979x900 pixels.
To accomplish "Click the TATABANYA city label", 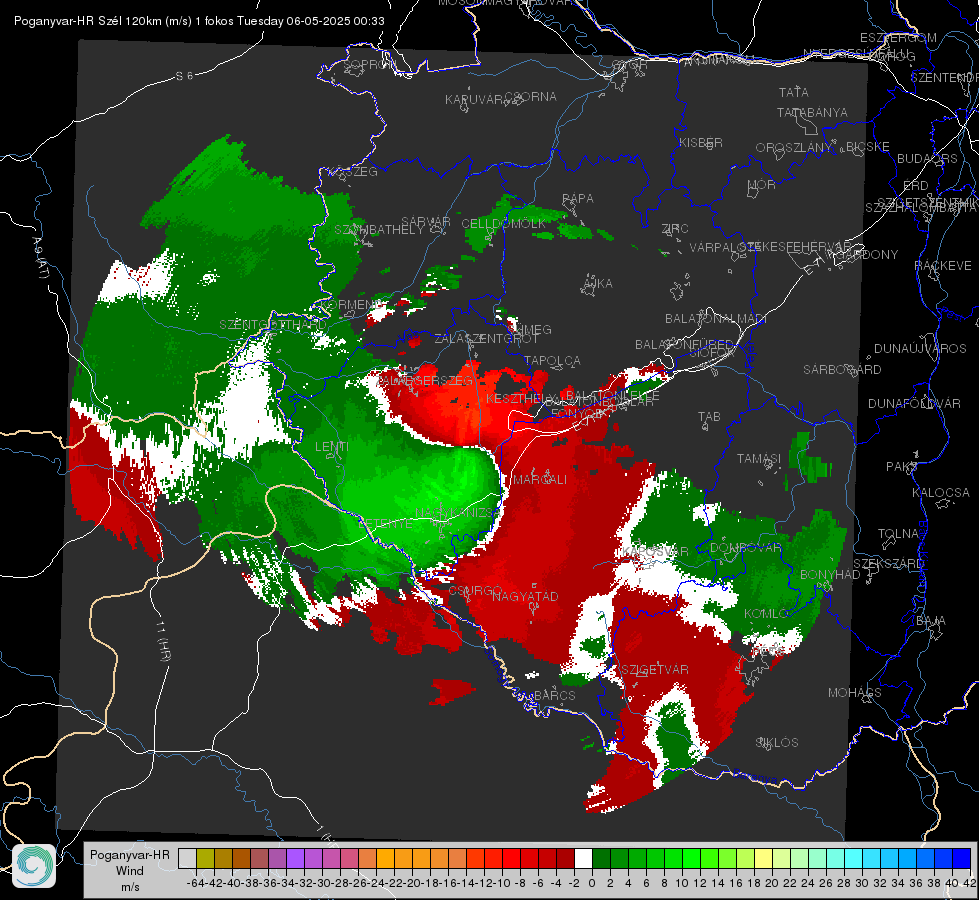I will [812, 112].
